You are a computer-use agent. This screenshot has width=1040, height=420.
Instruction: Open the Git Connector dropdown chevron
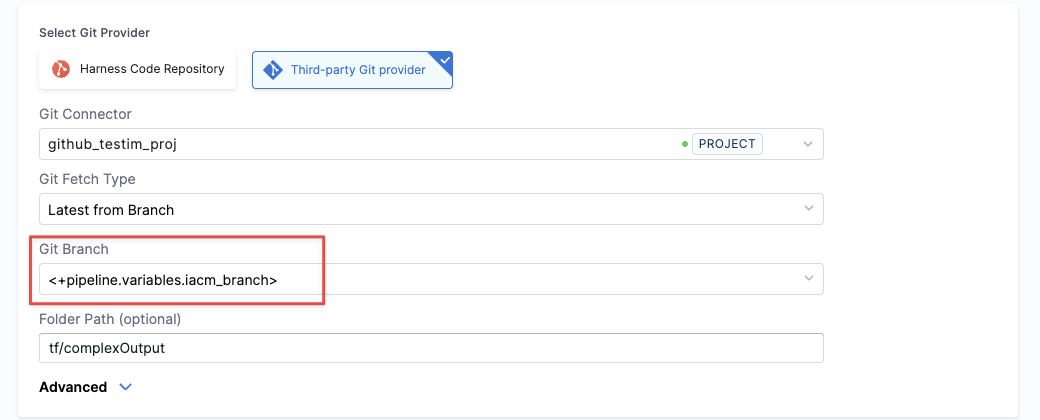(808, 144)
